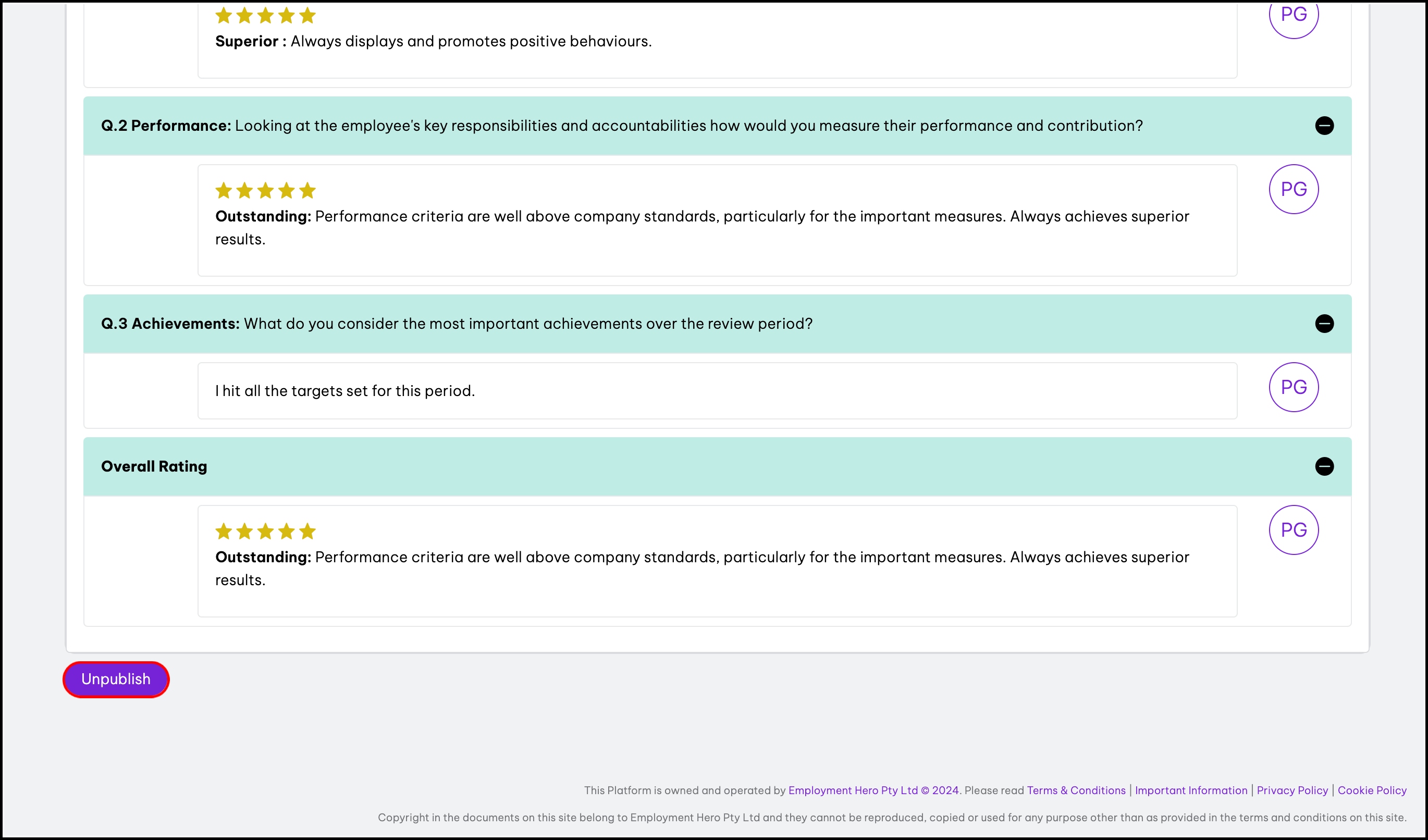Click PG avatar beside Q.3 Achievements answer
Image resolution: width=1428 pixels, height=840 pixels.
pos(1293,387)
